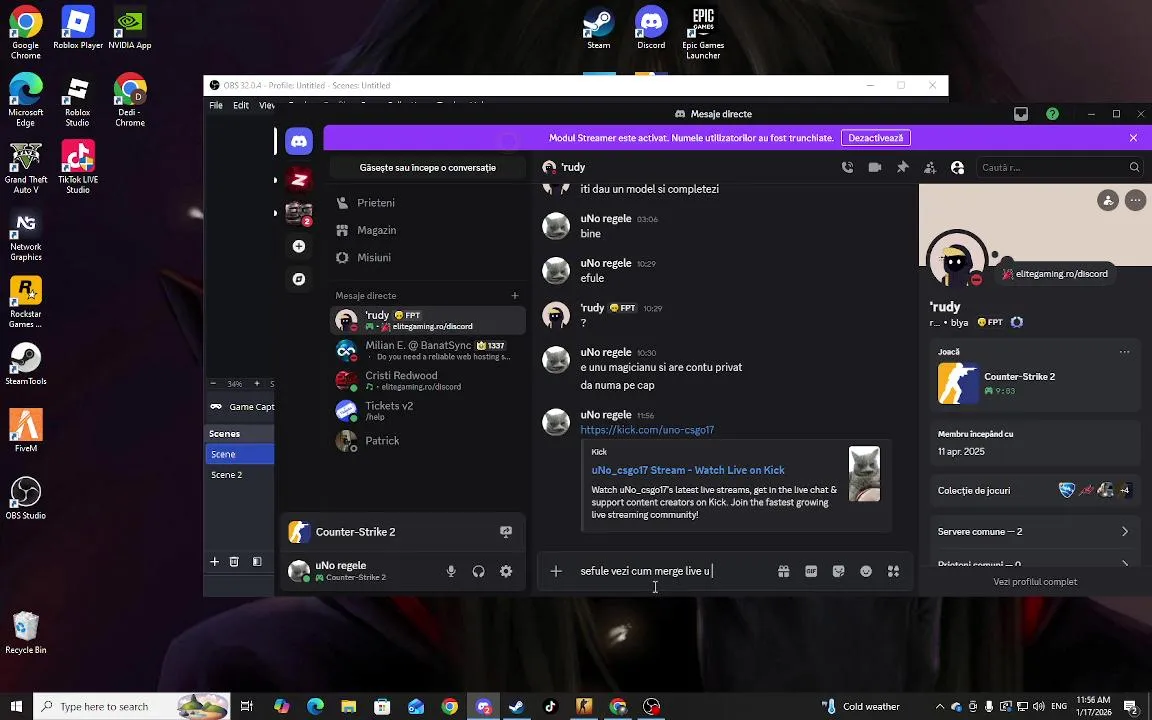Screen dimensions: 1152x720
Task: Open uNo_csgo17 Stream embed title link
Action: click(688, 470)
